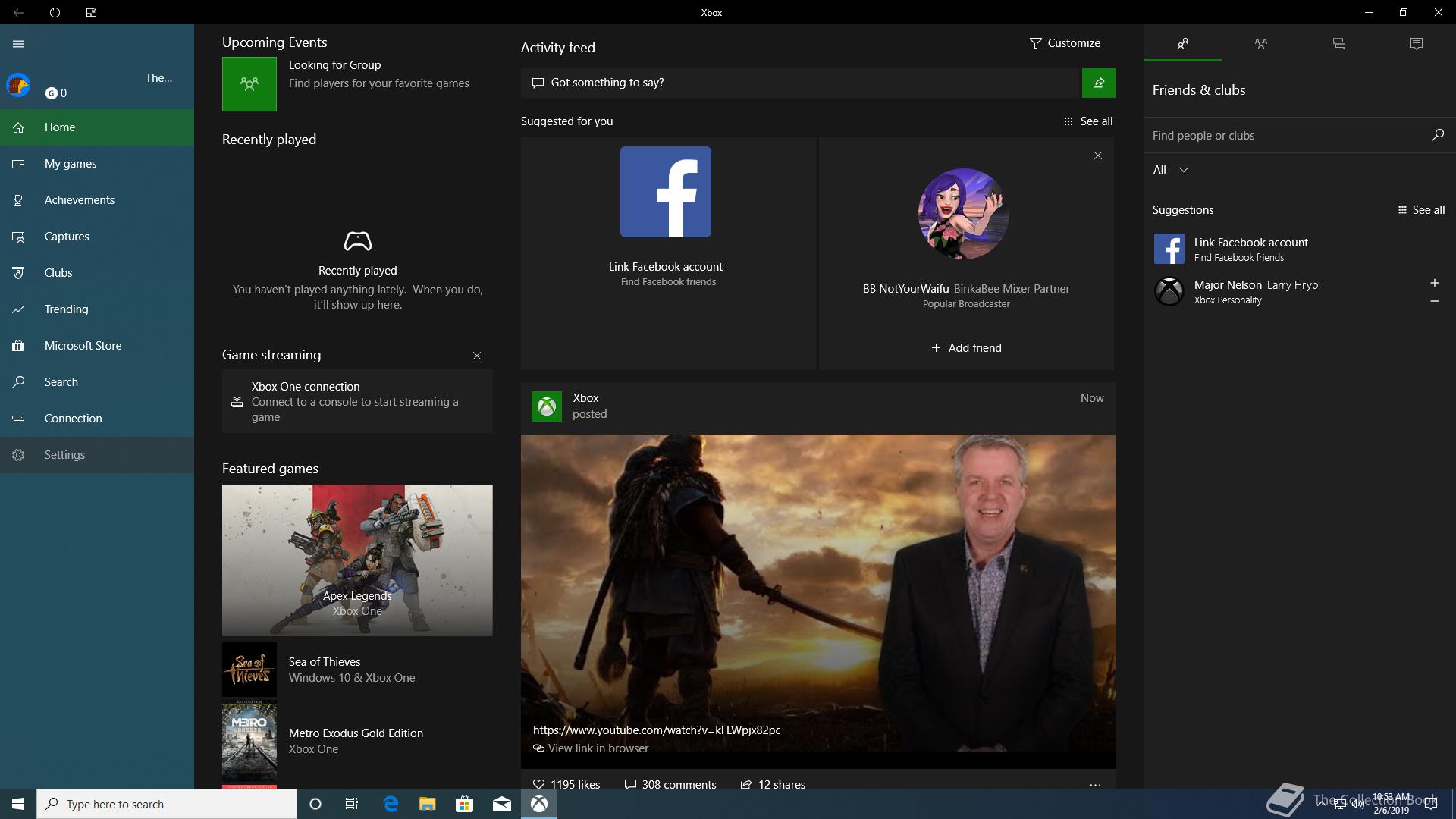This screenshot has height=819, width=1456.
Task: Click View link in browser
Action: [x=591, y=748]
